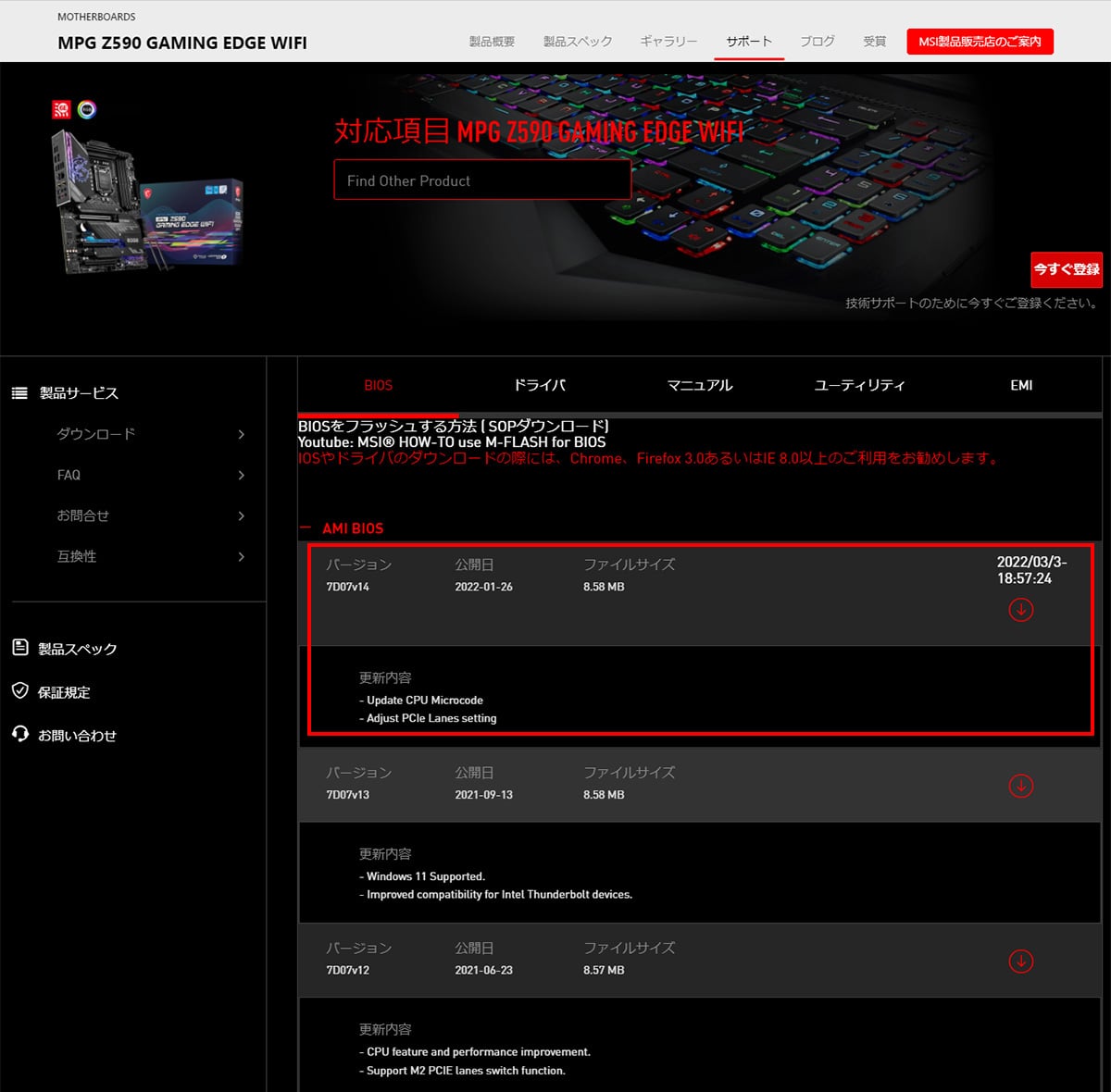The width and height of the screenshot is (1111, 1092).
Task: Click release date 2021-09-13
Action: [x=483, y=795]
